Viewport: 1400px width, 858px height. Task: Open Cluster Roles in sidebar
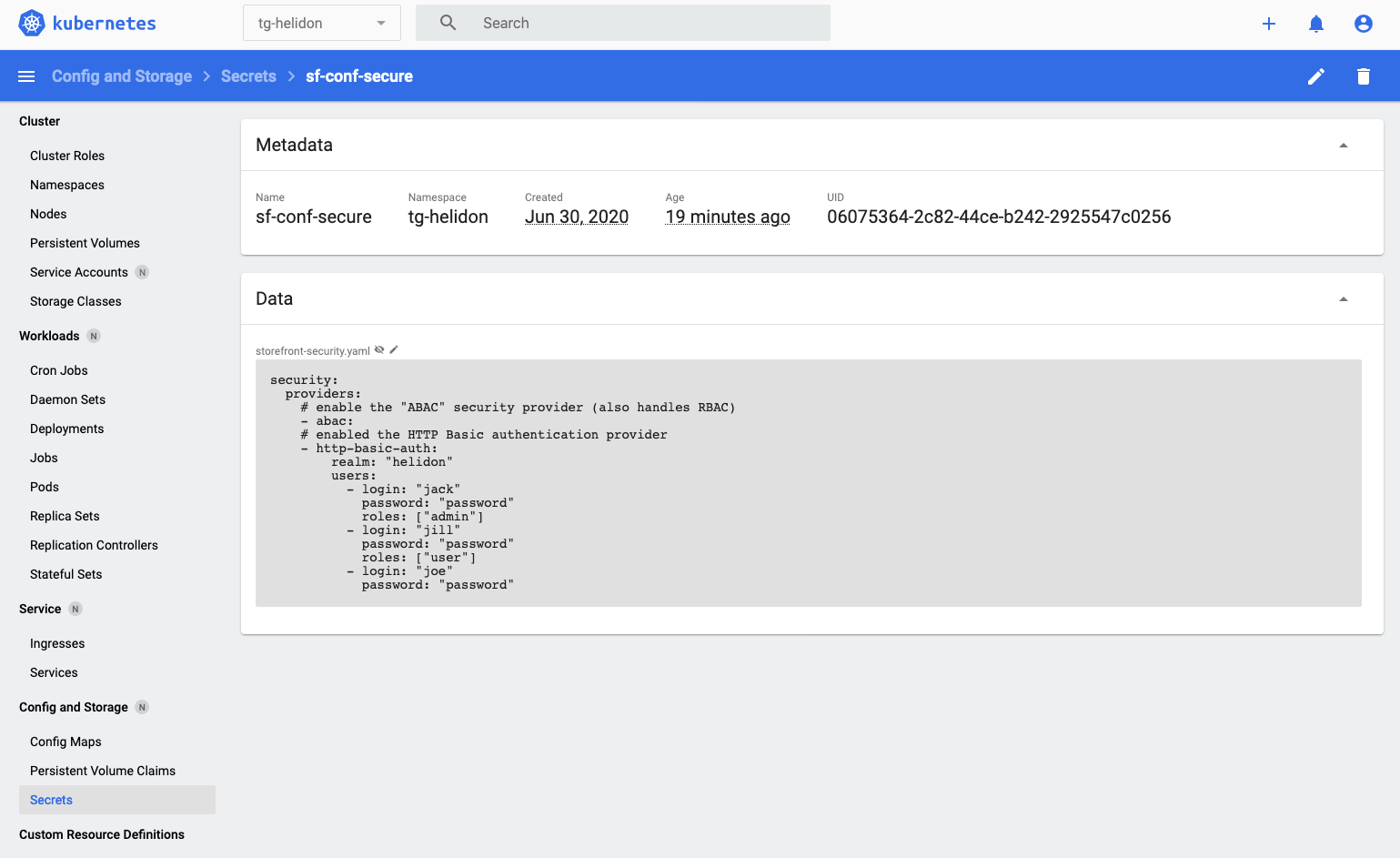point(67,156)
